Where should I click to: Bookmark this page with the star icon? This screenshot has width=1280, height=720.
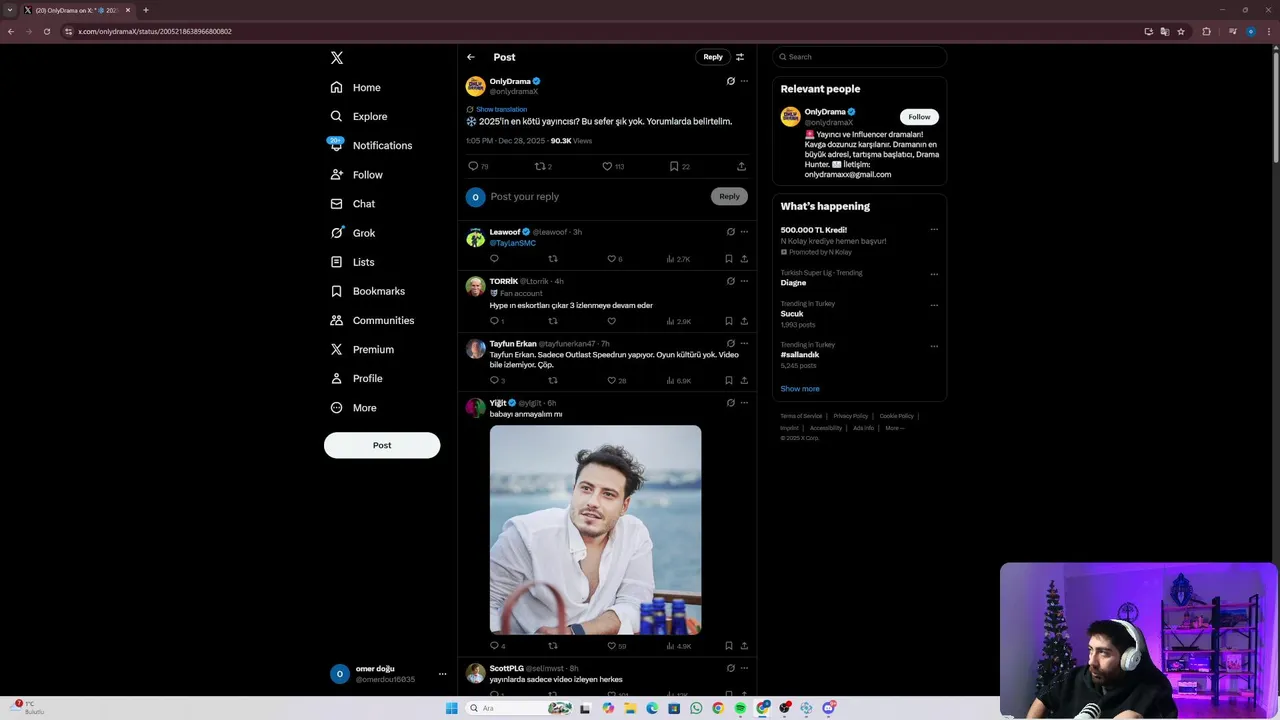coord(1181,31)
